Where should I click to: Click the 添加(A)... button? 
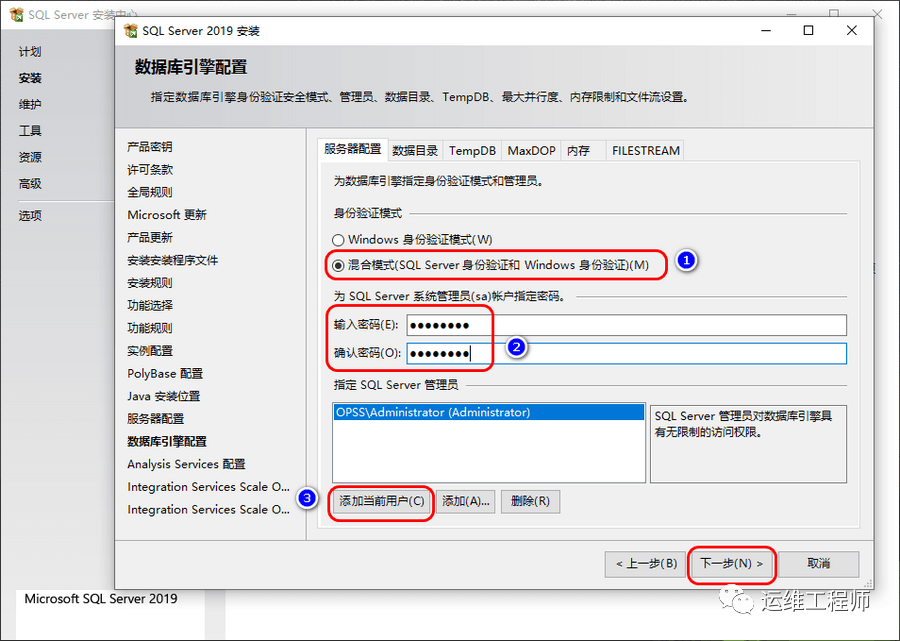coord(465,502)
